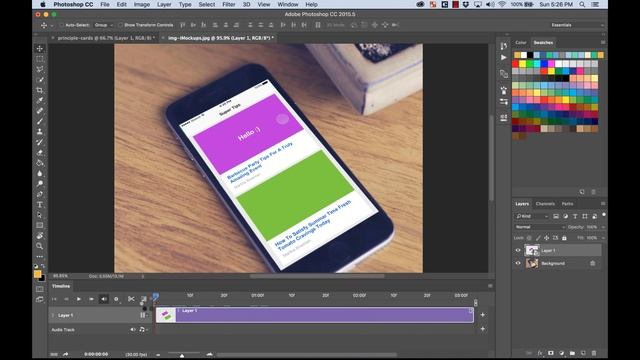Open the Layer menu
Viewport: 640px width, 360px height.
pos(164,4)
